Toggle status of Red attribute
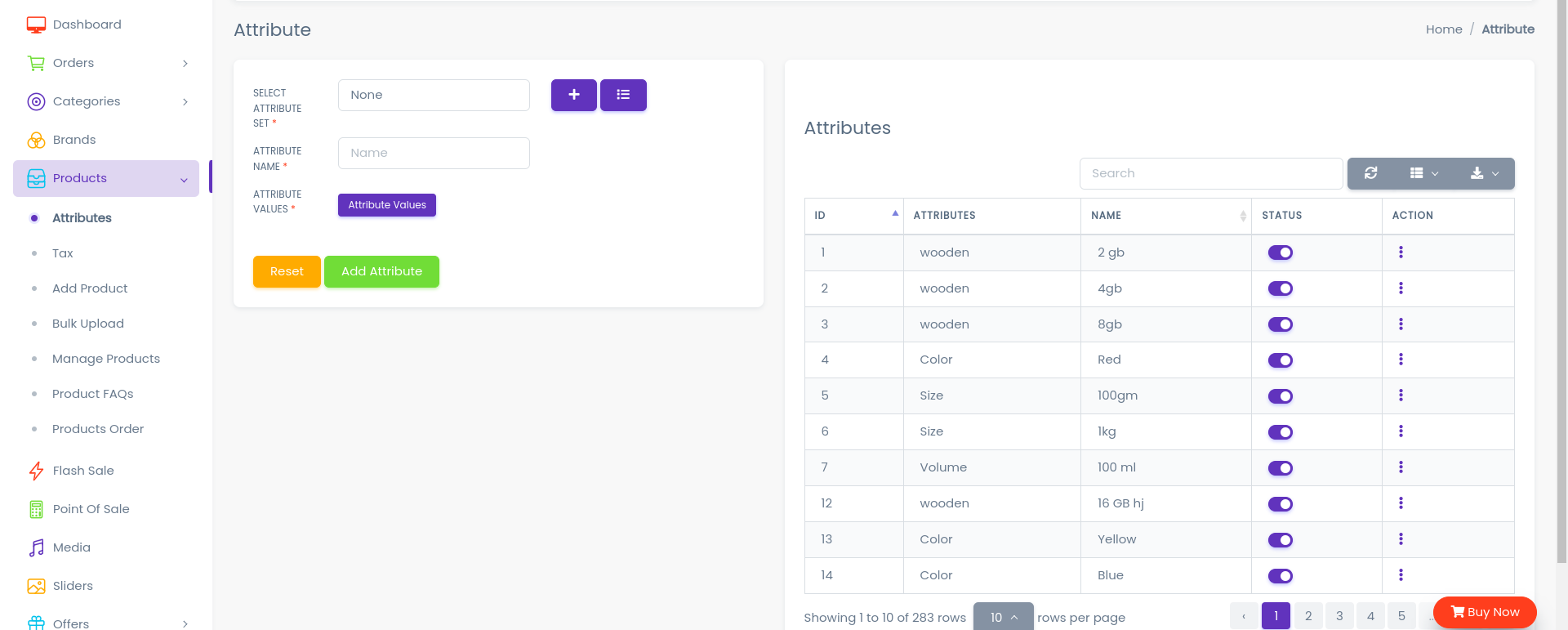 [x=1280, y=360]
